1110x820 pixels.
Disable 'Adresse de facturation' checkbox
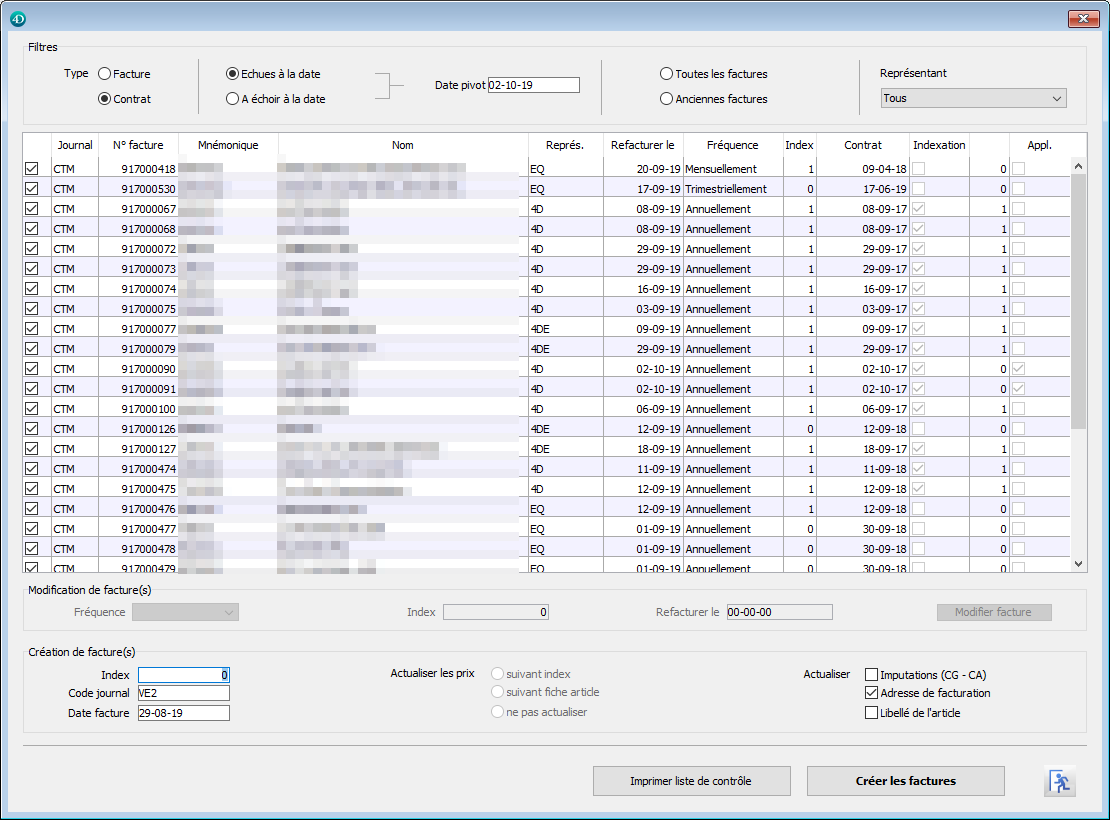click(x=872, y=693)
